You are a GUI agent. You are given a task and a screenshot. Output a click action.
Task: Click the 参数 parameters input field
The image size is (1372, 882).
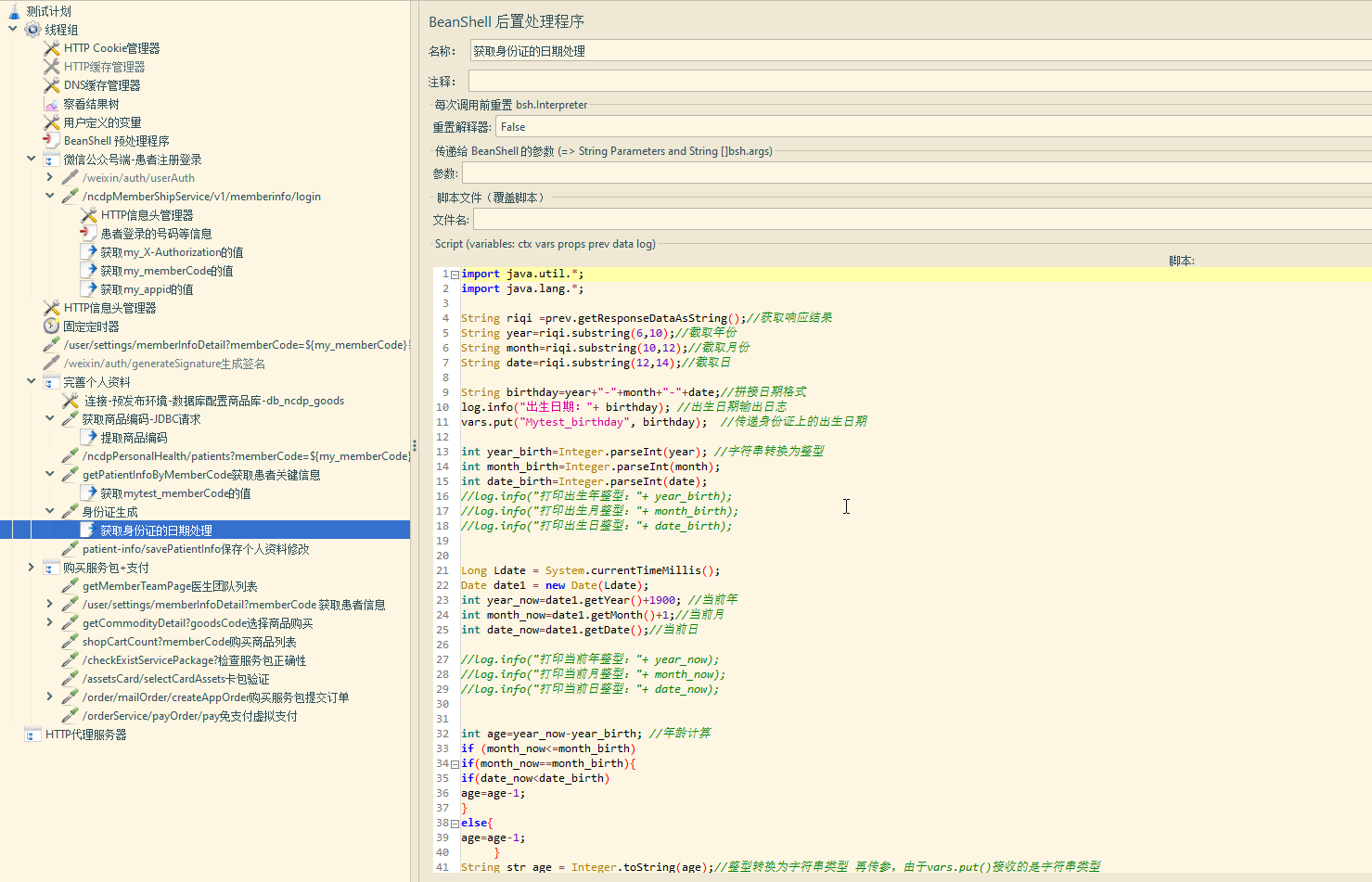coord(917,173)
